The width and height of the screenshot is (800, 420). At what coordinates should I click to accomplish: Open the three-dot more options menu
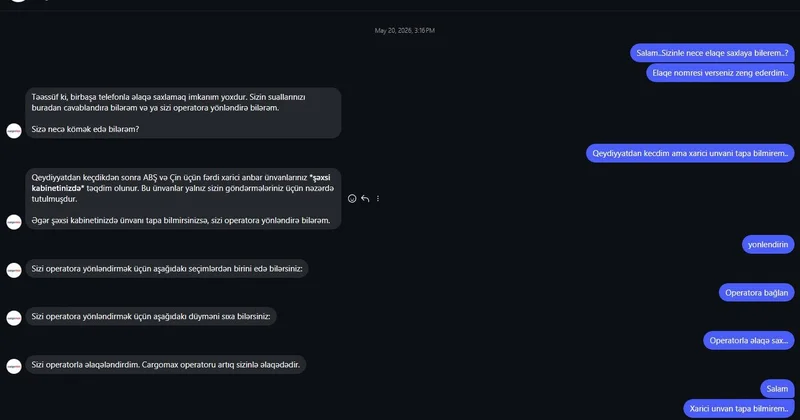pyautogui.click(x=378, y=199)
